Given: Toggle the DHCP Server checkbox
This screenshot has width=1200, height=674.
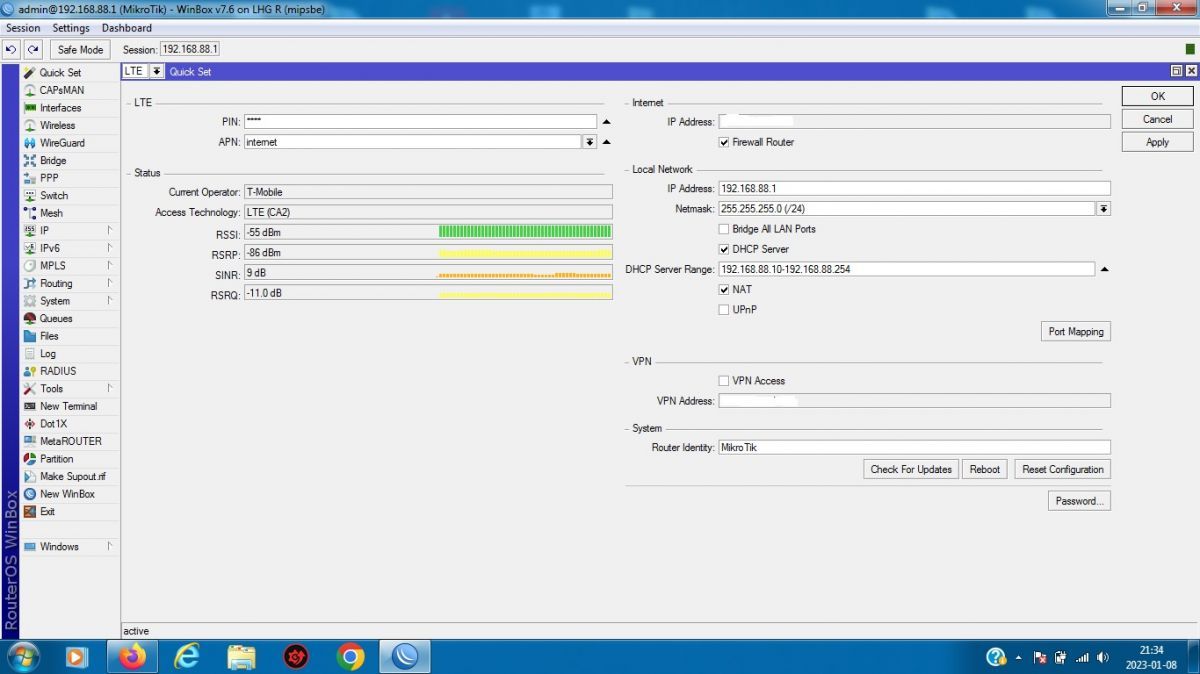Looking at the screenshot, I should [x=724, y=249].
